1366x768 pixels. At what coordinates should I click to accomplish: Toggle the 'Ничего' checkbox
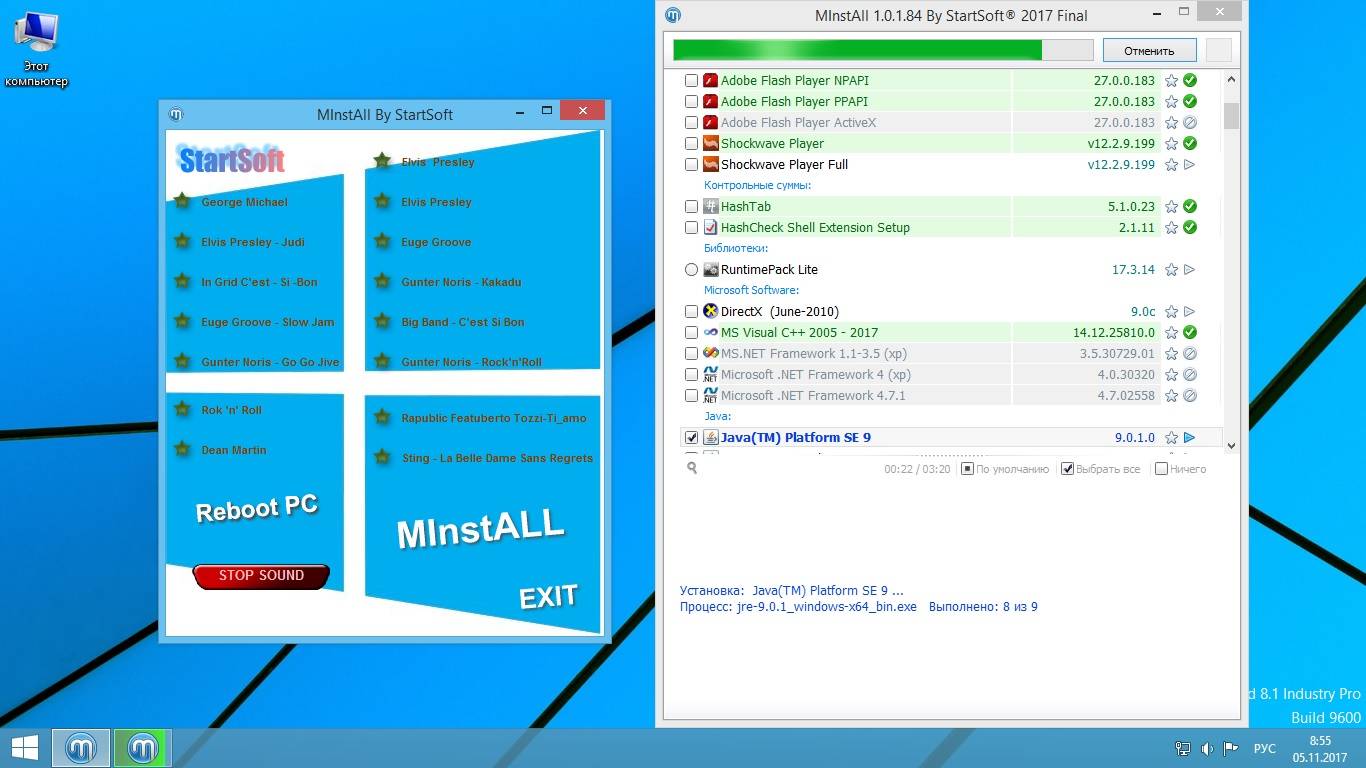point(1161,468)
